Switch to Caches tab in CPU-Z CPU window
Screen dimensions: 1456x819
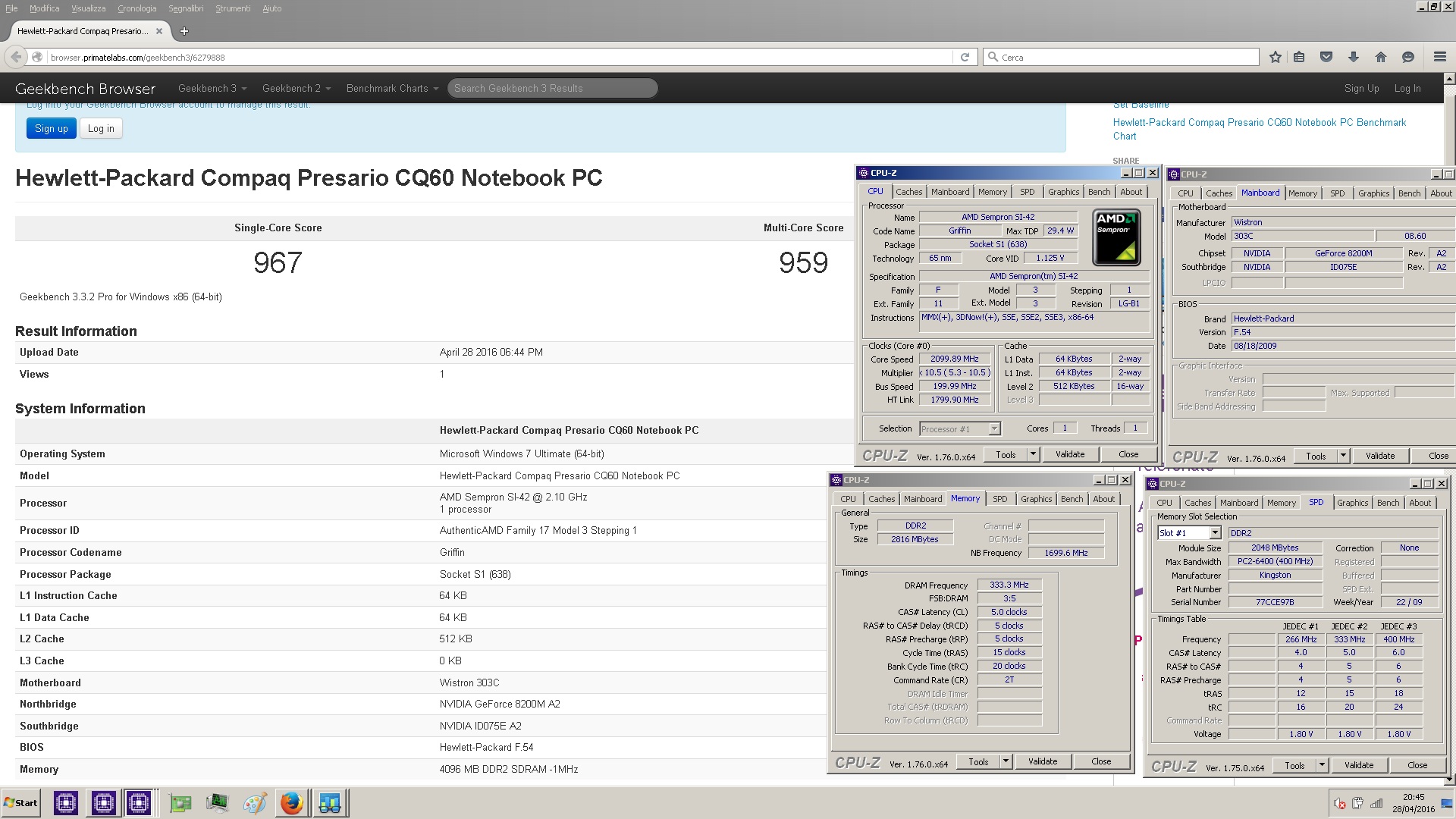(x=908, y=192)
